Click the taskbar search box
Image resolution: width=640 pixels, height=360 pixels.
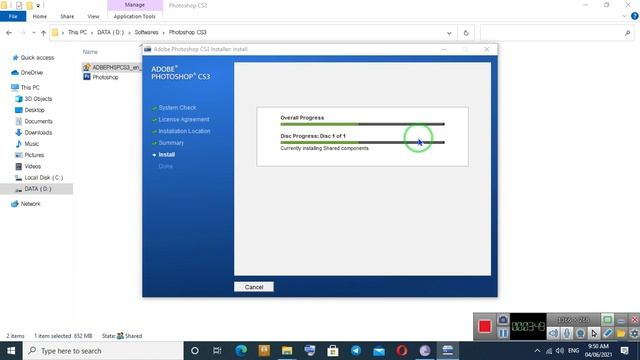tap(103, 351)
